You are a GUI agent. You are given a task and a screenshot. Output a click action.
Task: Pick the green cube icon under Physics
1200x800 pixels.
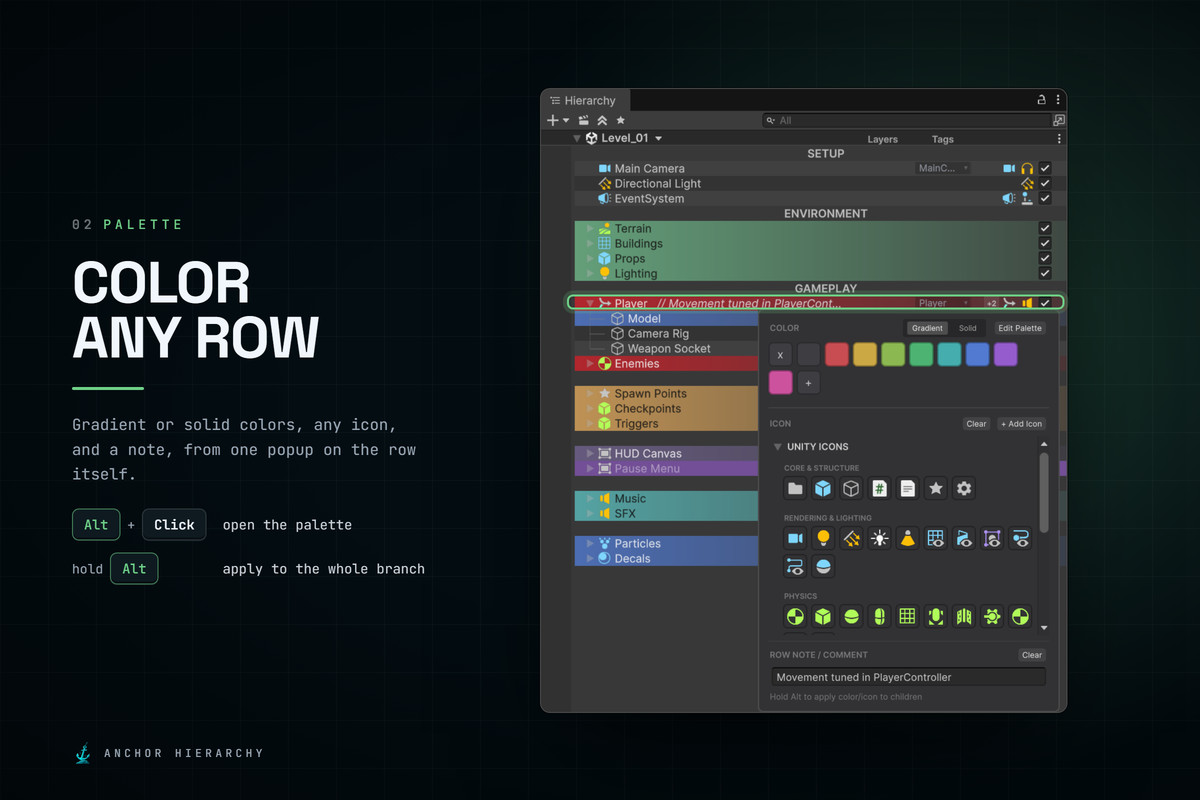823,616
